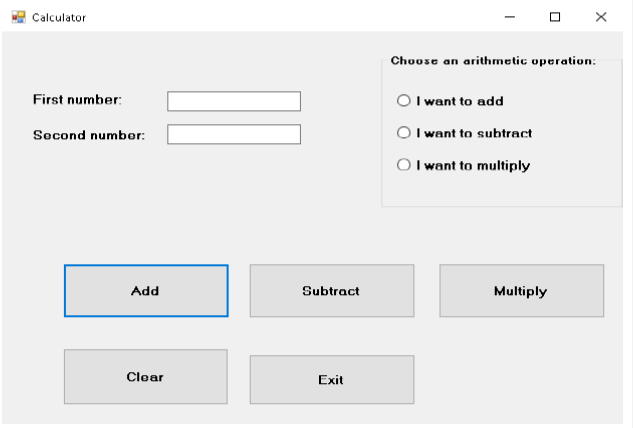Focus the First number input field
Image resolution: width=633 pixels, height=428 pixels.
(234, 101)
